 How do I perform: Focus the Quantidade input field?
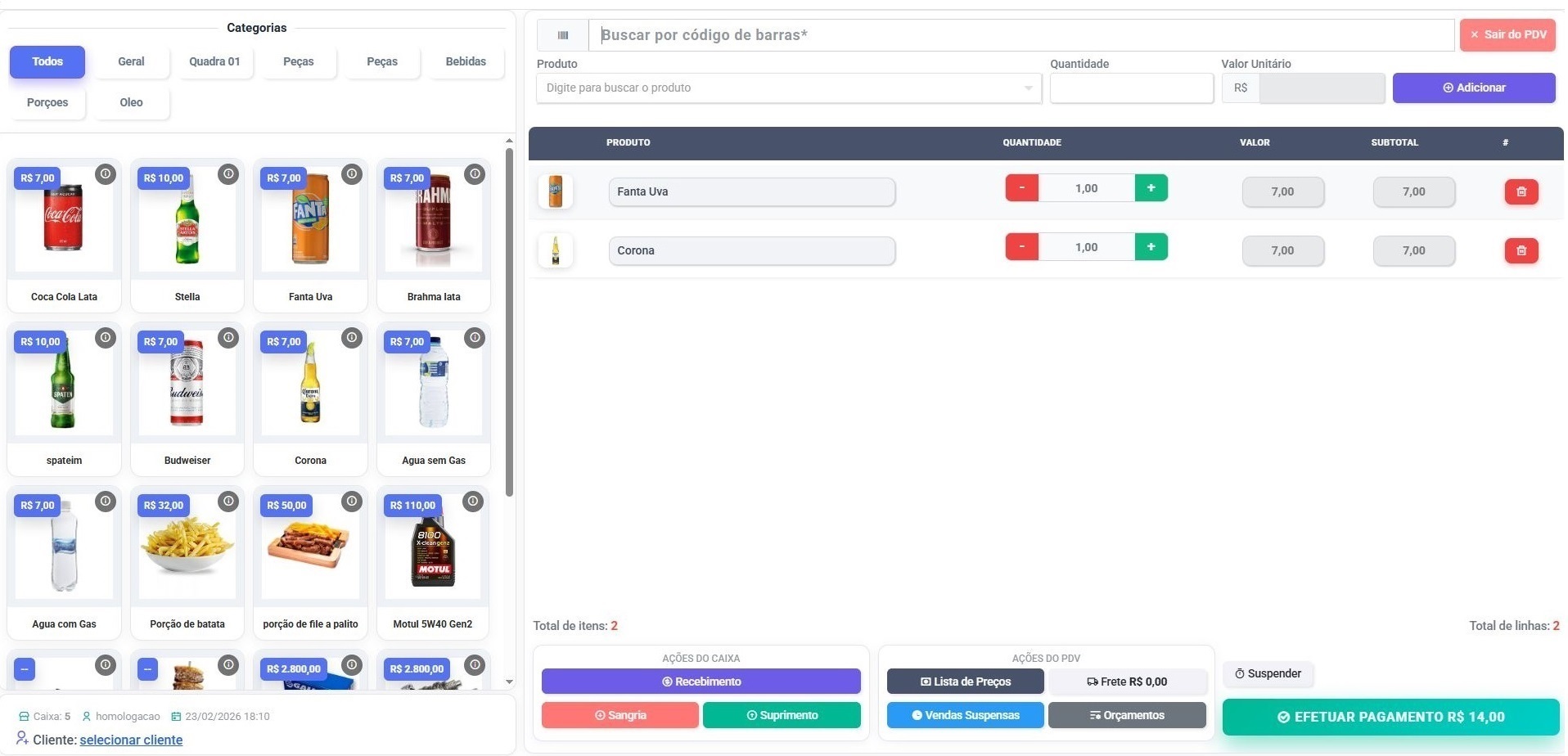pos(1131,88)
